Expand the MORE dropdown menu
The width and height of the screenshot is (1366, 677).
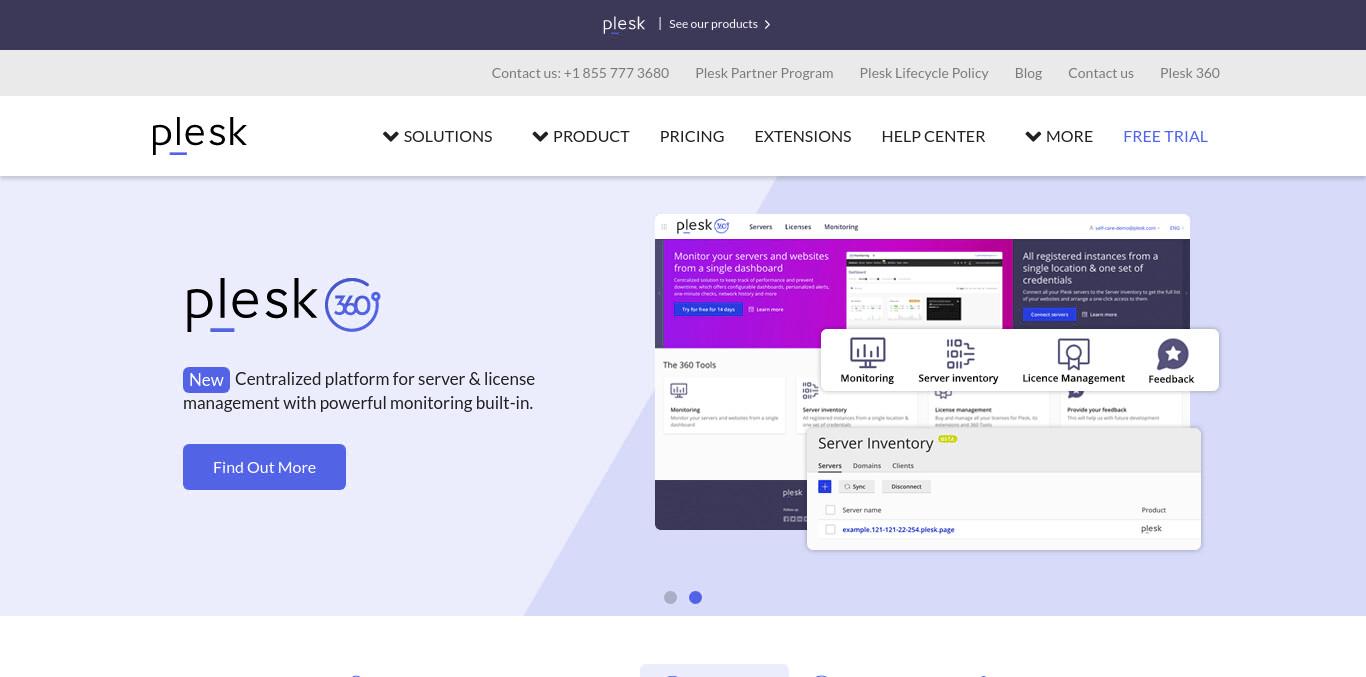[1059, 136]
